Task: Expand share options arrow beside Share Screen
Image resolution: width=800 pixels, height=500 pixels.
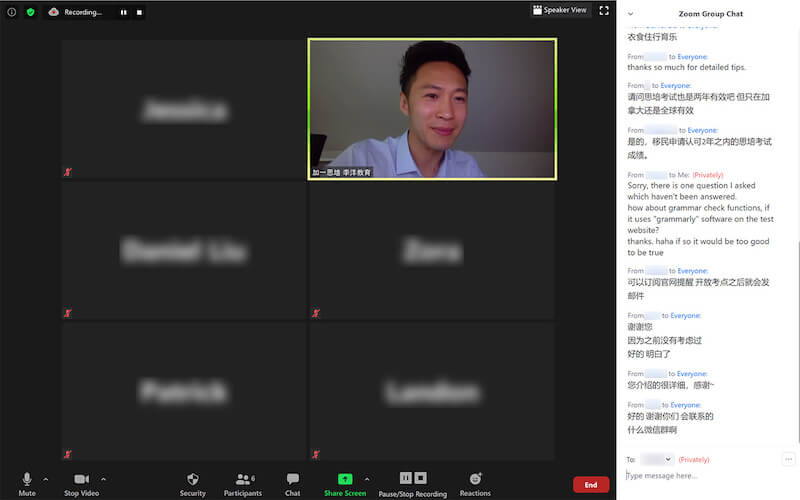Action: point(367,479)
